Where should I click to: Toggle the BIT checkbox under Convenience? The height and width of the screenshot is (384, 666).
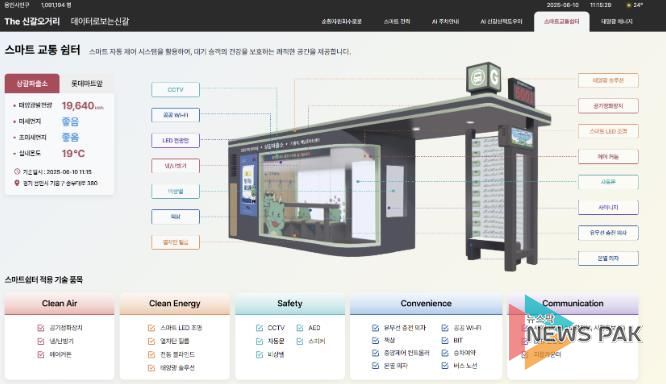pos(445,341)
